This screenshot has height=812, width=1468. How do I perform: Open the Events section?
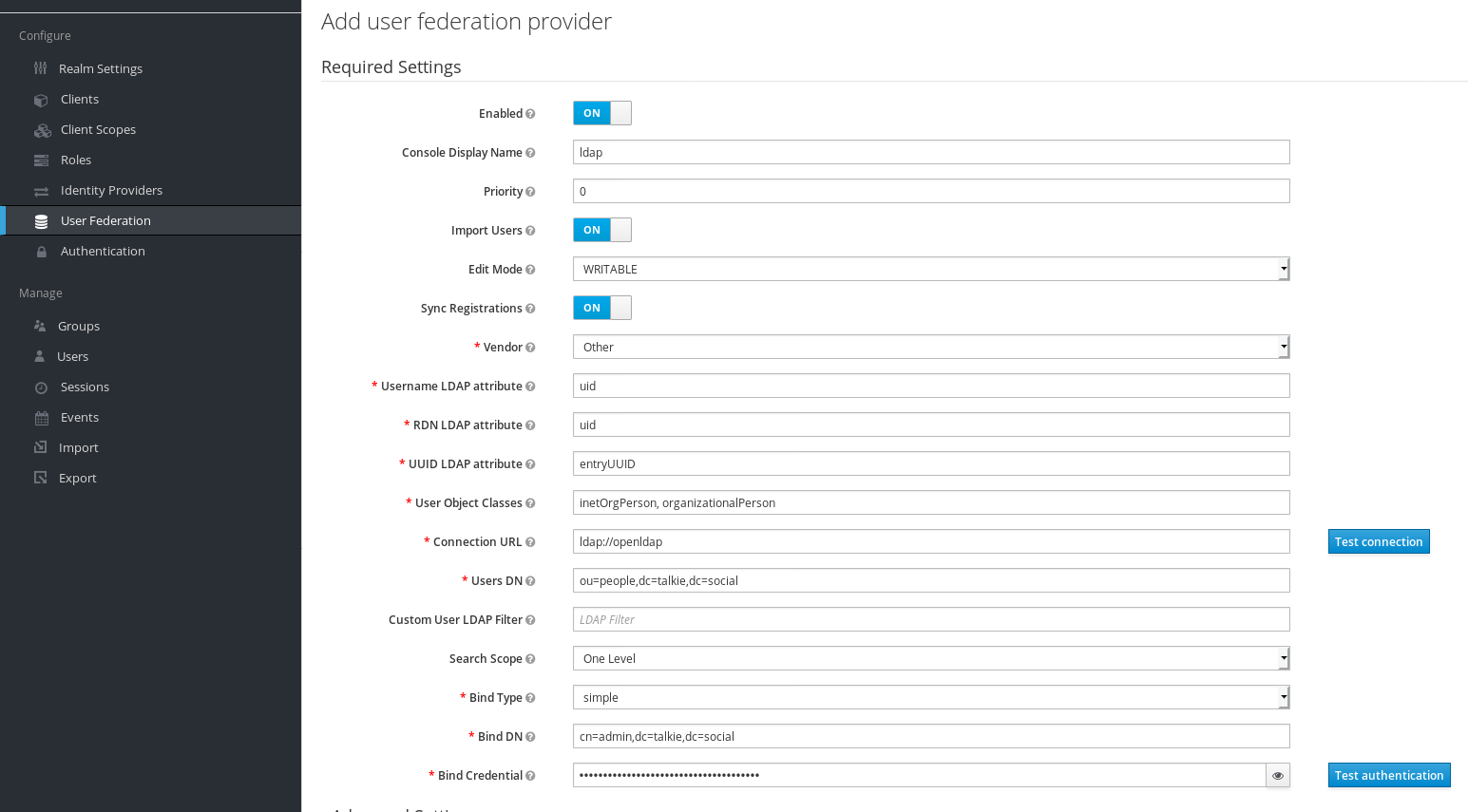[x=79, y=417]
